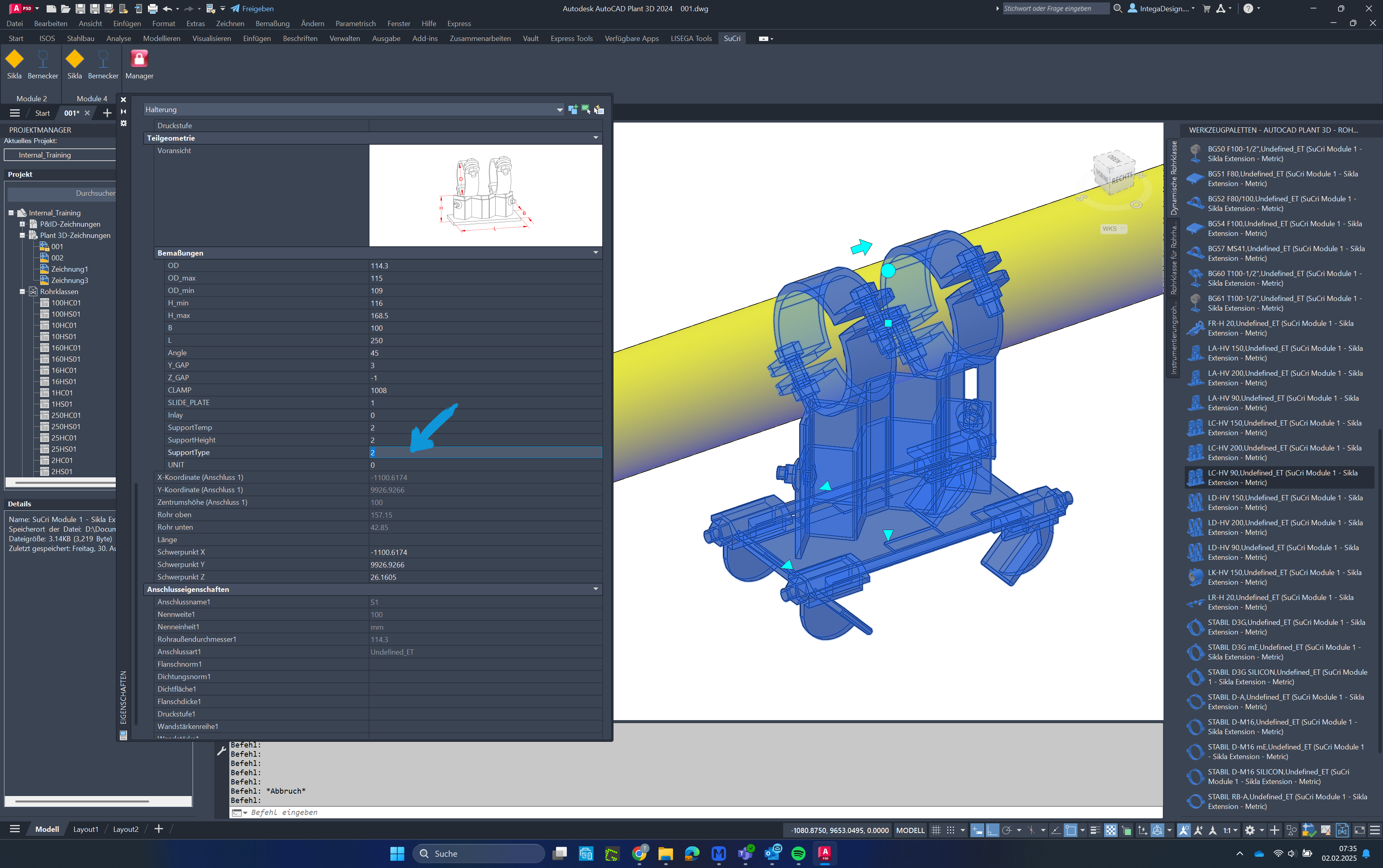Collapse the Internal_Training project node
The height and width of the screenshot is (868, 1383).
click(11, 213)
